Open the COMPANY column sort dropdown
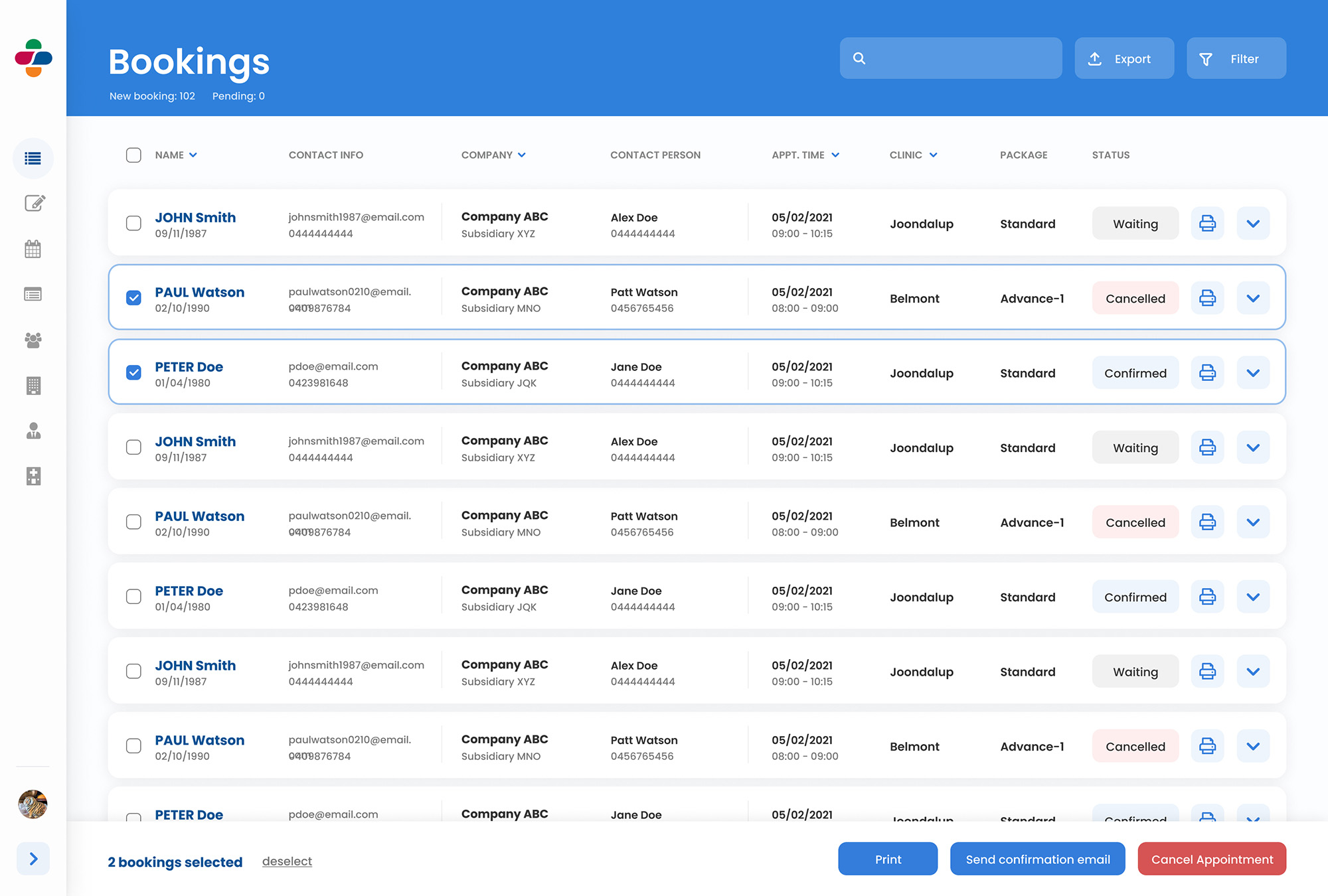Screen dimensions: 1328x896 tap(522, 155)
